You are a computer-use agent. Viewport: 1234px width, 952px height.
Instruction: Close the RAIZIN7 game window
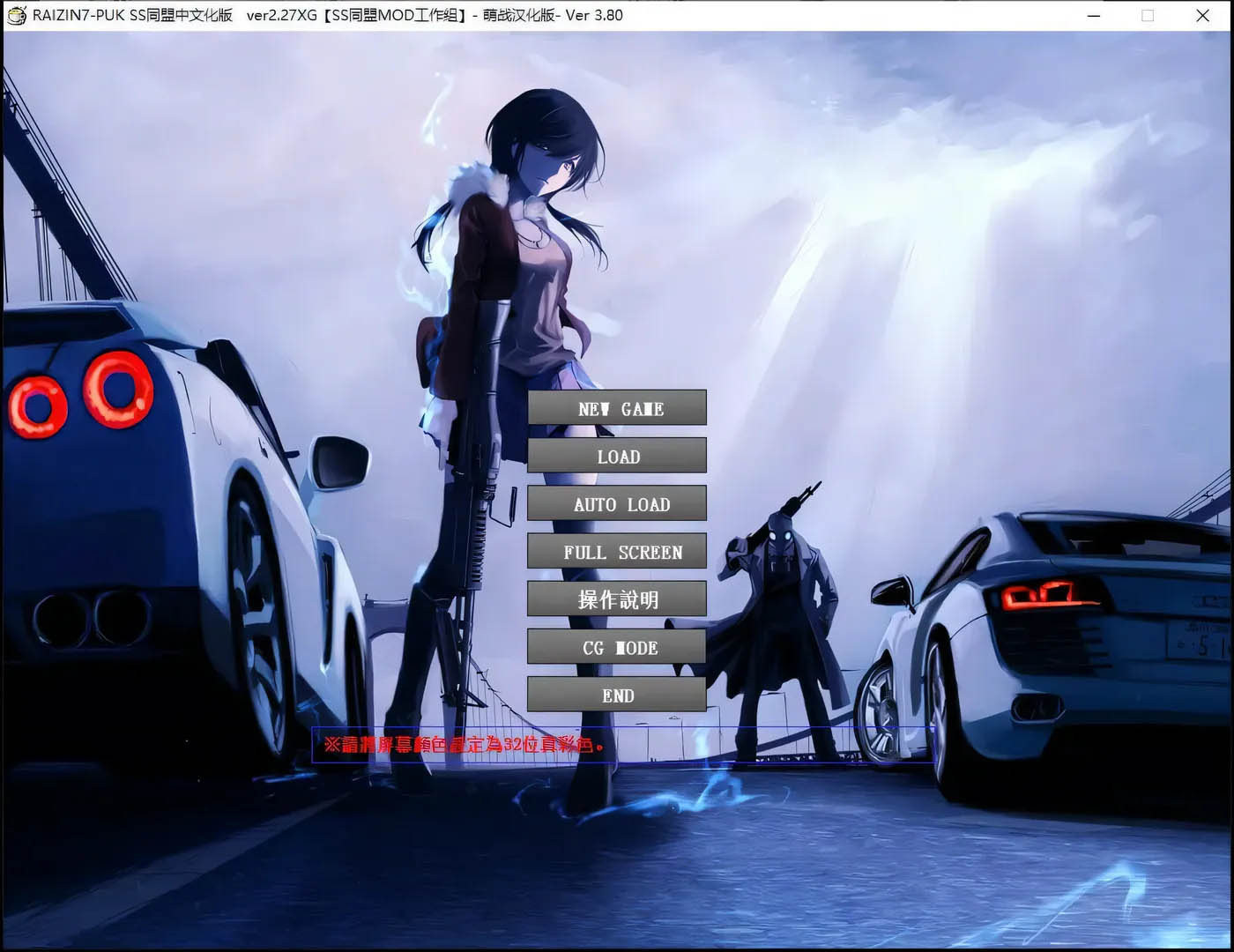click(x=1202, y=15)
